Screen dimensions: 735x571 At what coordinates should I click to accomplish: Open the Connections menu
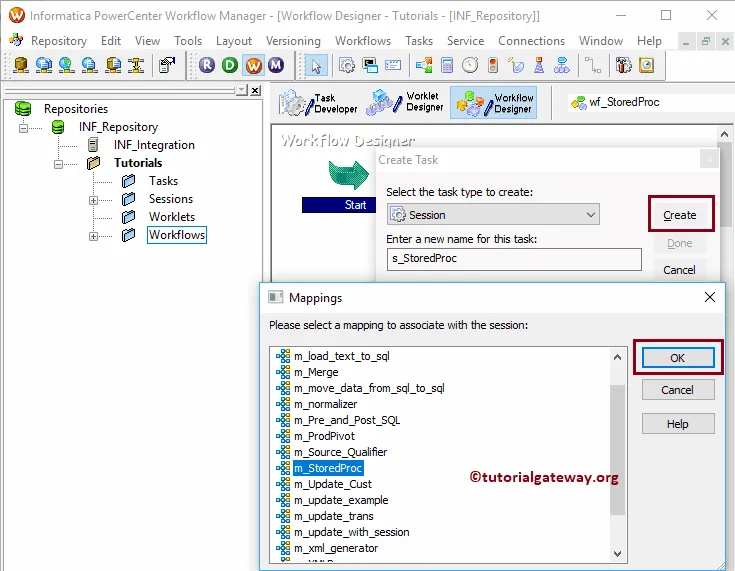531,41
